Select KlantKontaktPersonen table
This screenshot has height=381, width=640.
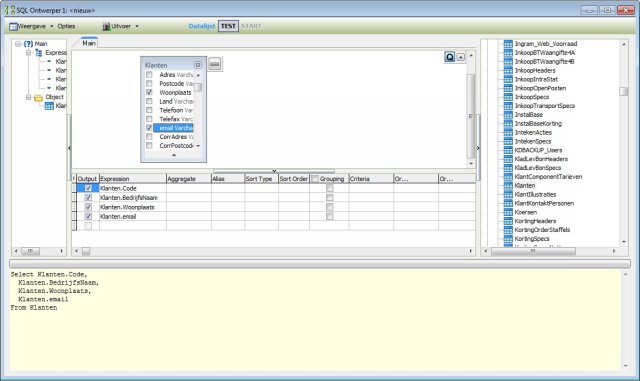(x=544, y=203)
